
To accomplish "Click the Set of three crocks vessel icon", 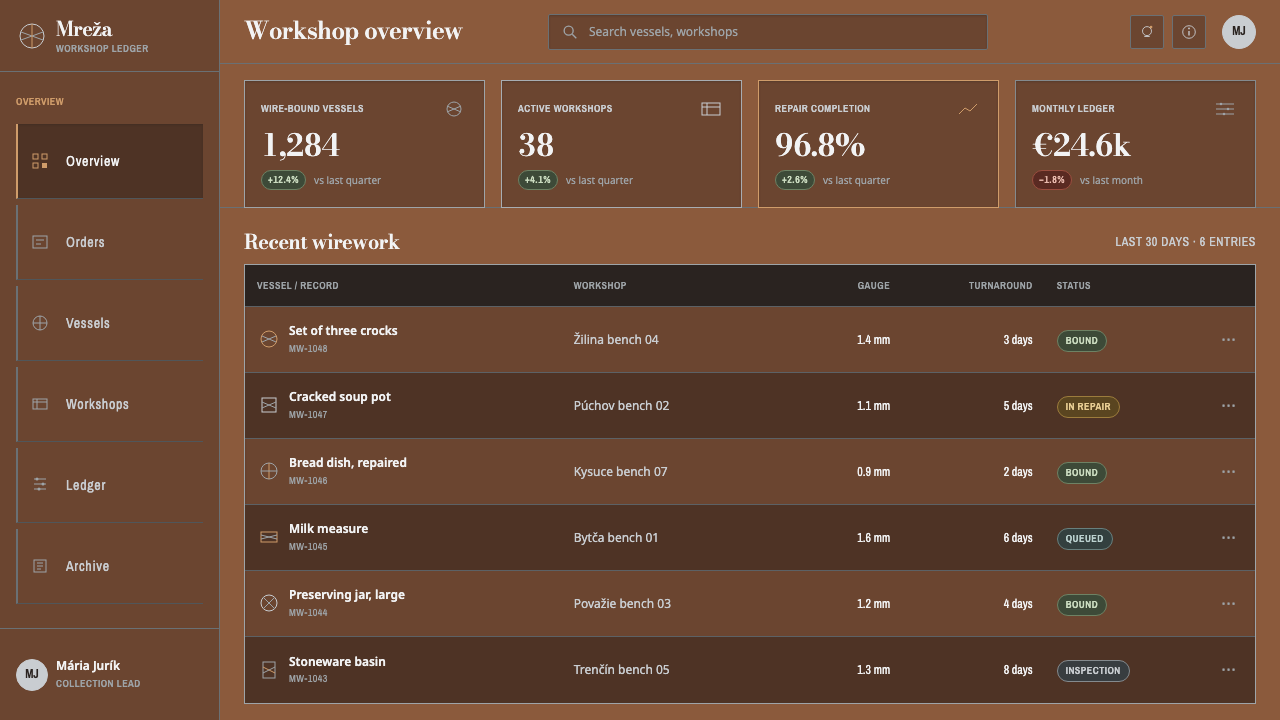I will tap(269, 340).
